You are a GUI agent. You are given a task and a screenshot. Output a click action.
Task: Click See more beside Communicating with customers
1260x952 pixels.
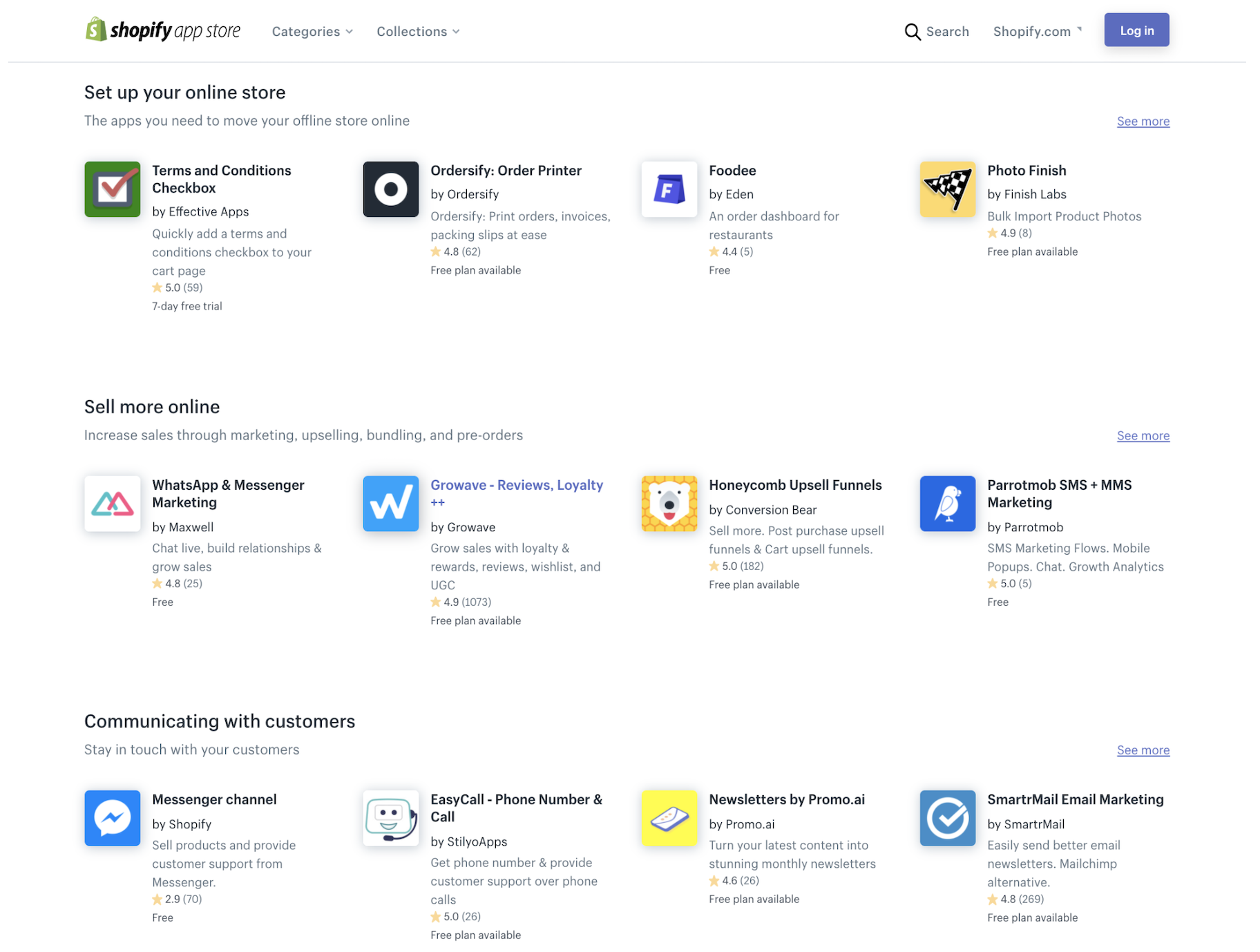click(x=1143, y=750)
